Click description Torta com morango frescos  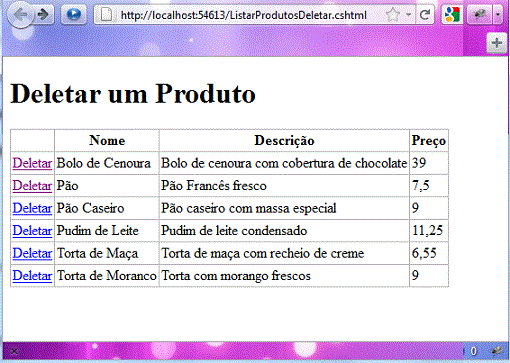(x=236, y=276)
